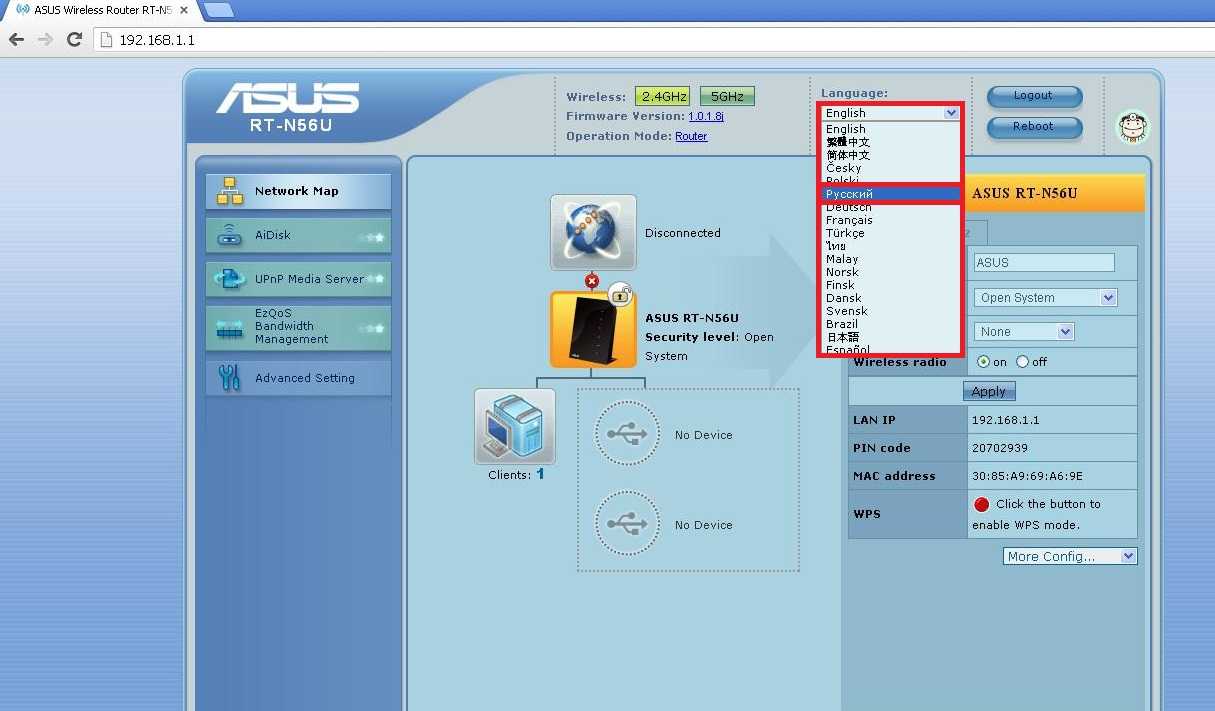Viewport: 1215px width, 711px height.
Task: Click the AiDisk sidebar icon
Action: click(x=230, y=235)
